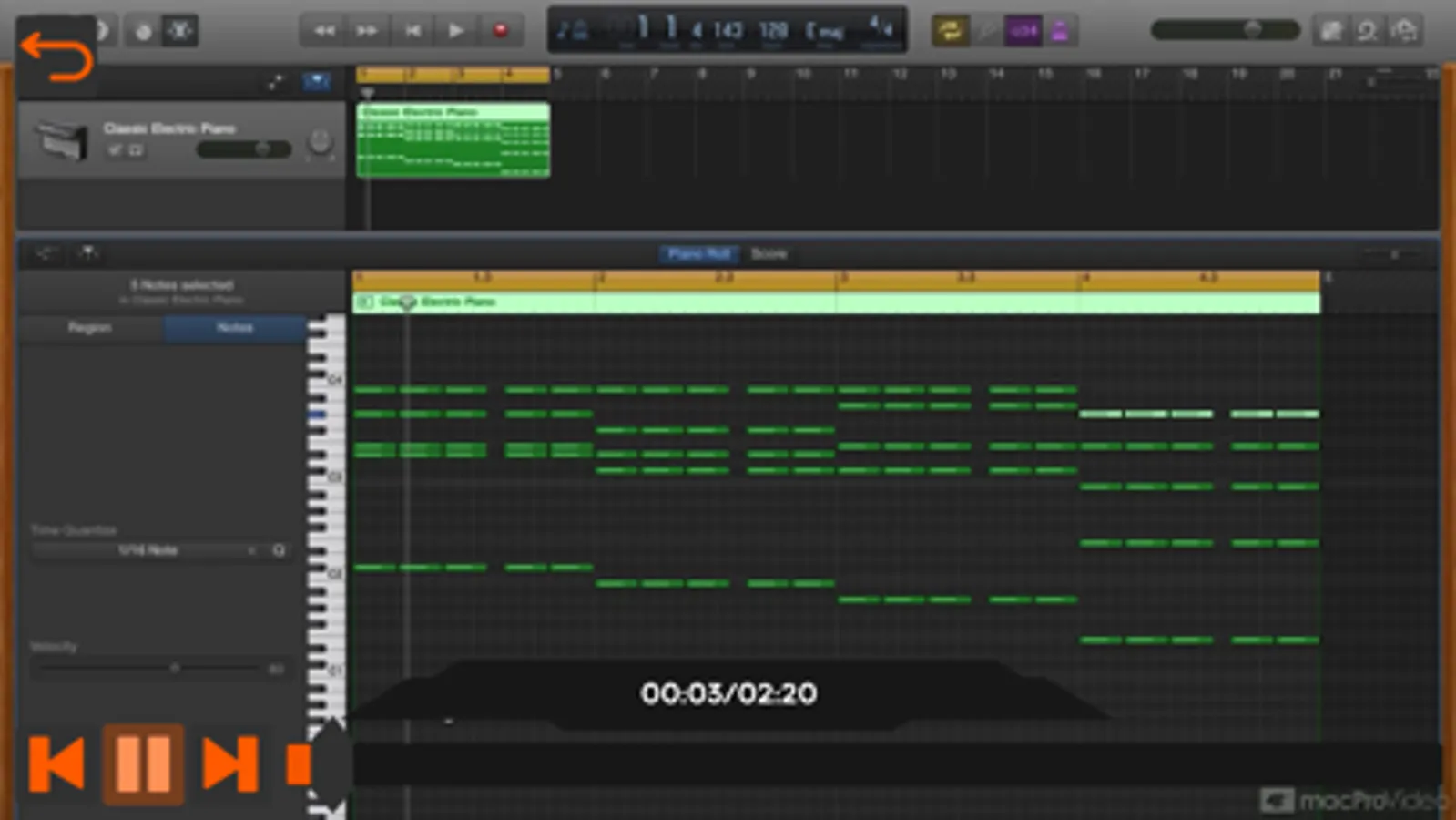Skip to the next video chapter
1456x820 pixels.
(x=229, y=764)
